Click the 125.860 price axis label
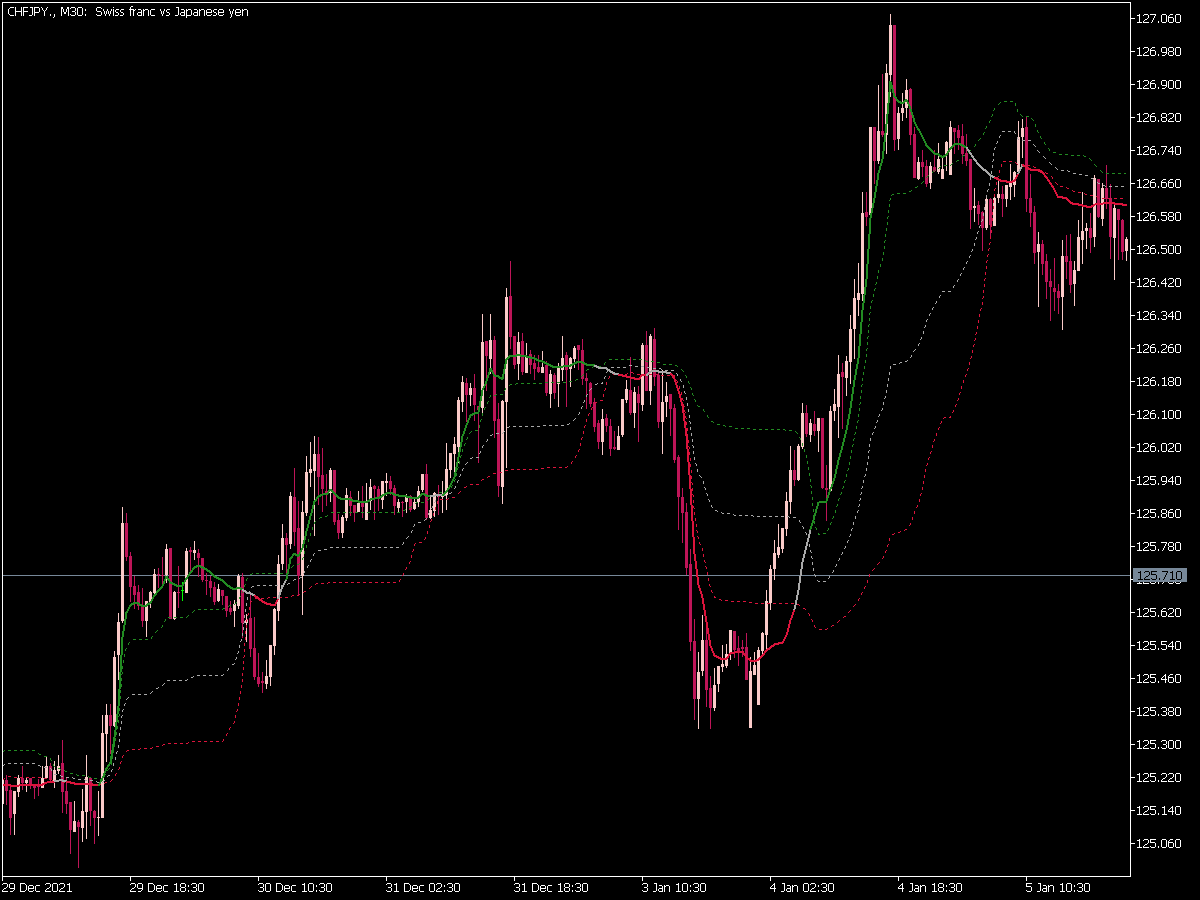Viewport: 1200px width, 900px height. point(1158,514)
